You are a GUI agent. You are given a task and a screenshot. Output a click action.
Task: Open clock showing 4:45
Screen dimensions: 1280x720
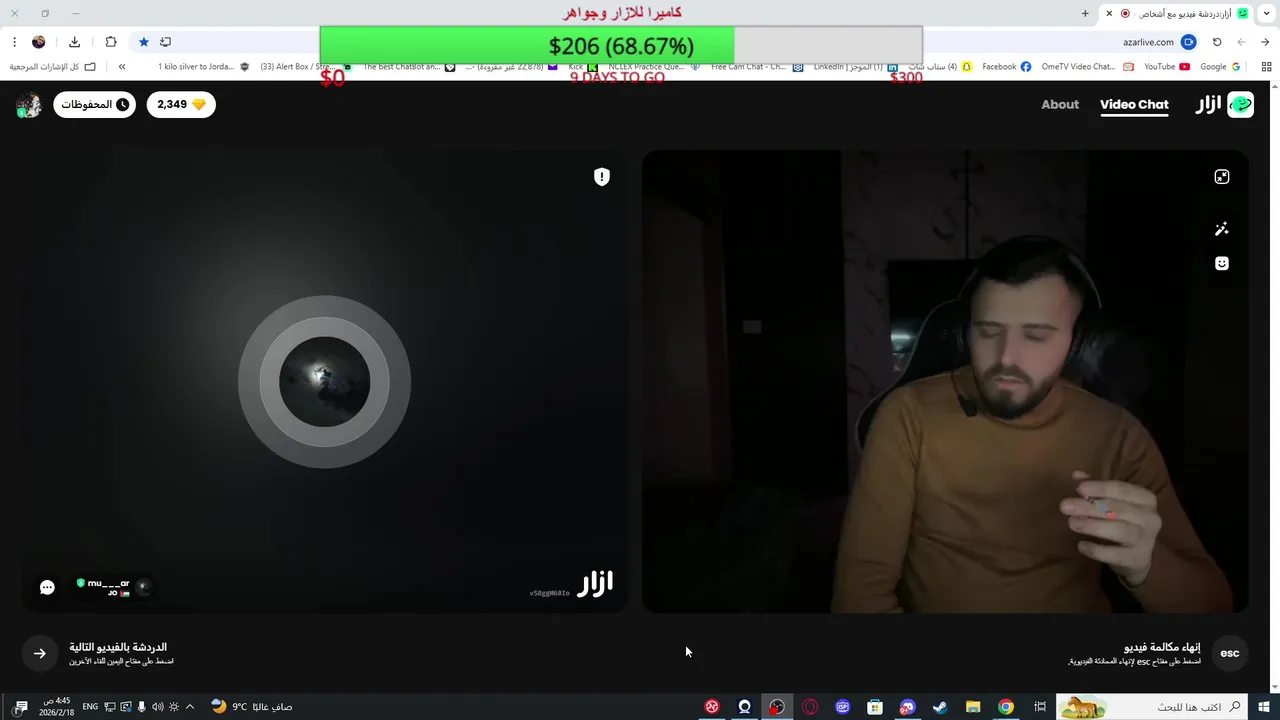[56, 707]
